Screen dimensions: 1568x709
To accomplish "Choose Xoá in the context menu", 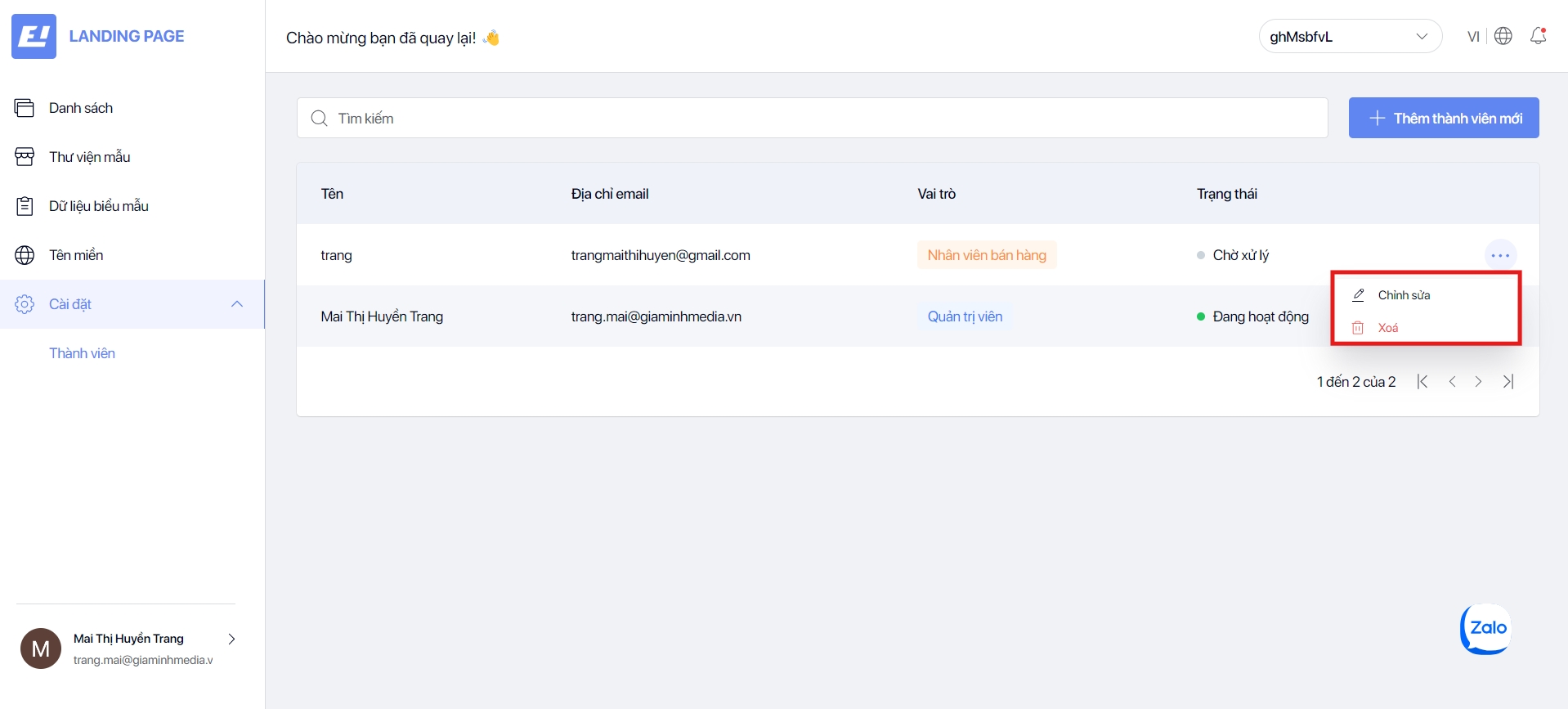I will (x=1387, y=328).
